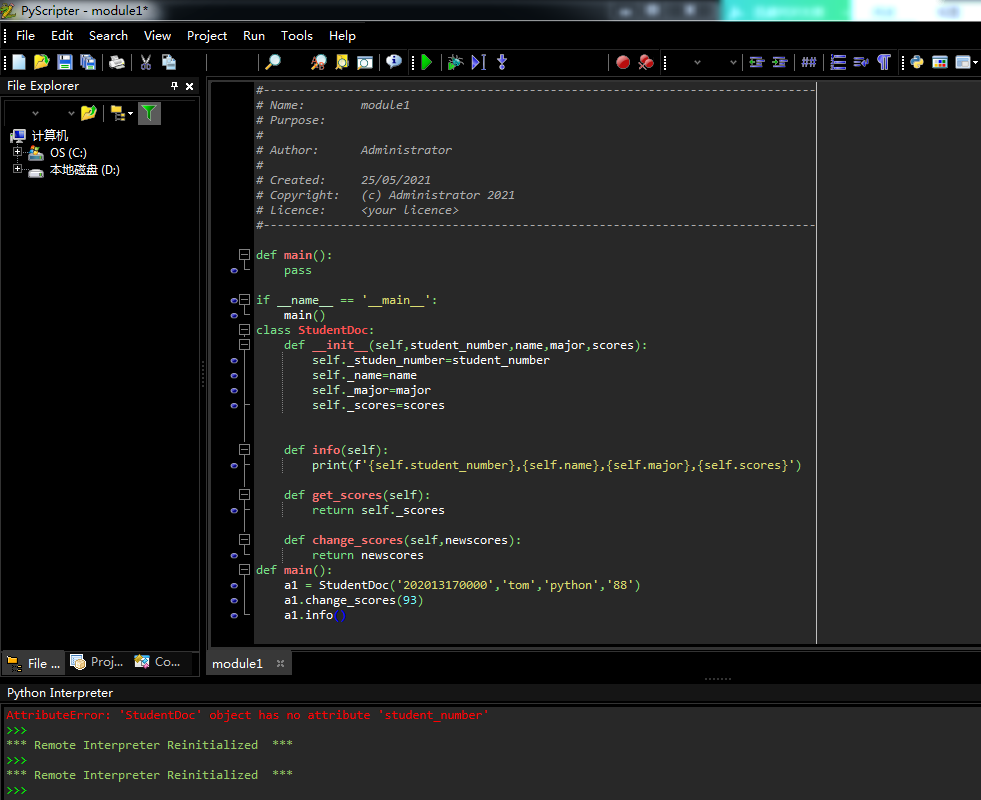Open the Tools menu
The image size is (981, 800).
pos(296,35)
